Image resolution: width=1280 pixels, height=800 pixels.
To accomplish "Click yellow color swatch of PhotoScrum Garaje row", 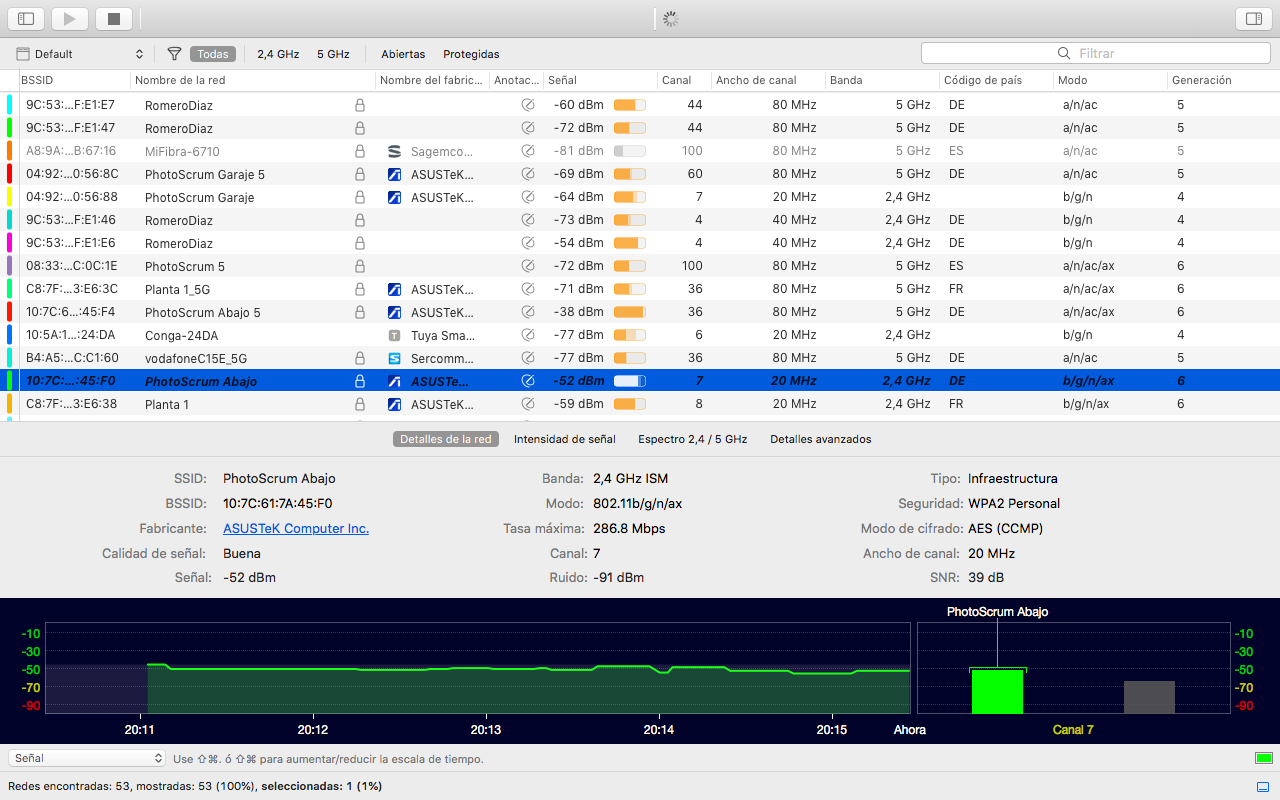I will coord(9,197).
